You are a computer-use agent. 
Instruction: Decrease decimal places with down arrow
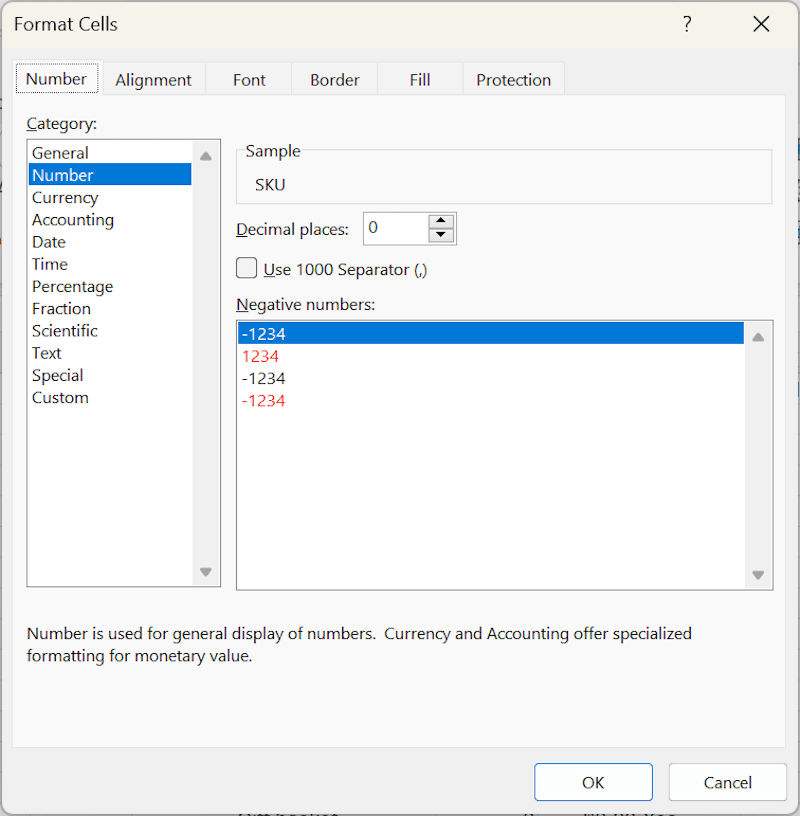point(441,236)
